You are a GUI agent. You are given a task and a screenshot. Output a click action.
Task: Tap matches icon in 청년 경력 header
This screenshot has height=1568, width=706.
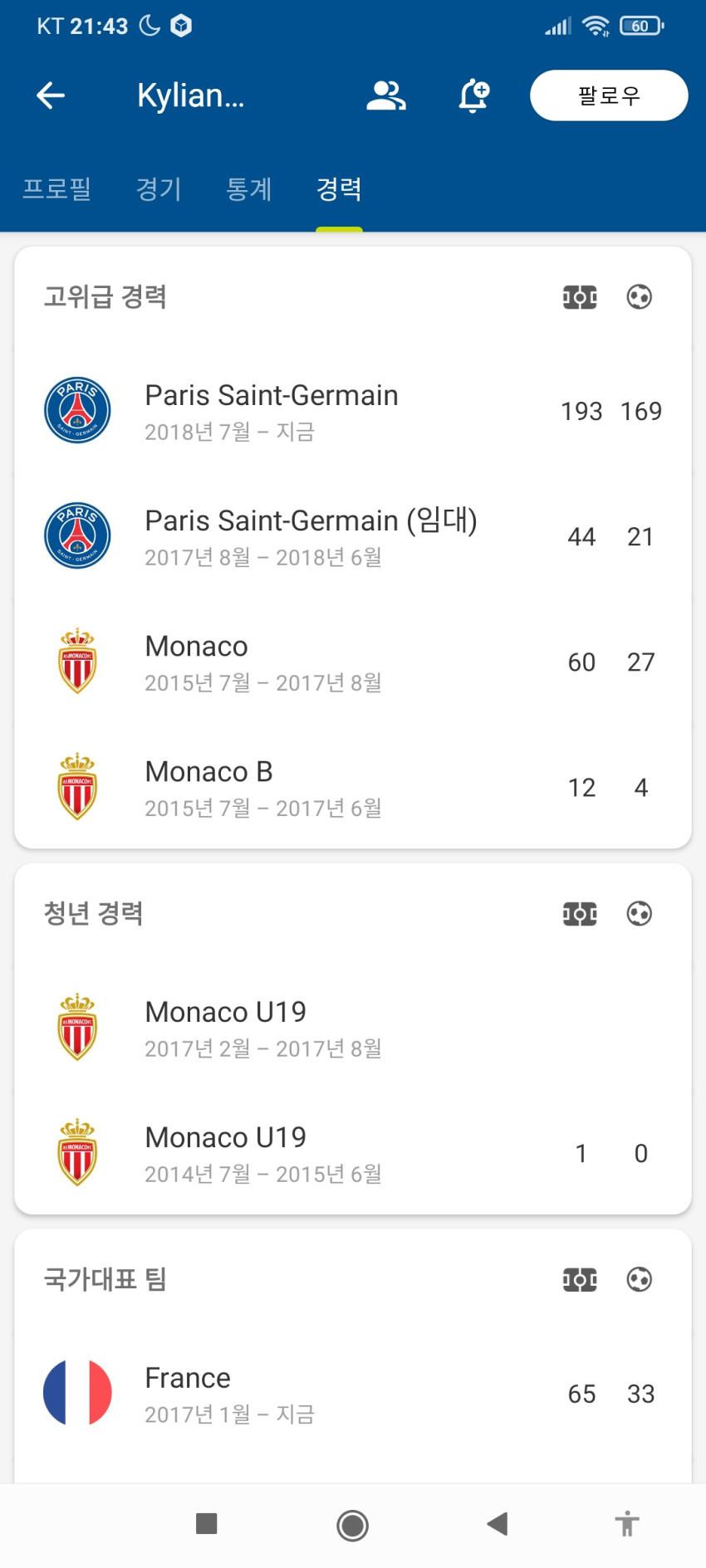580,914
